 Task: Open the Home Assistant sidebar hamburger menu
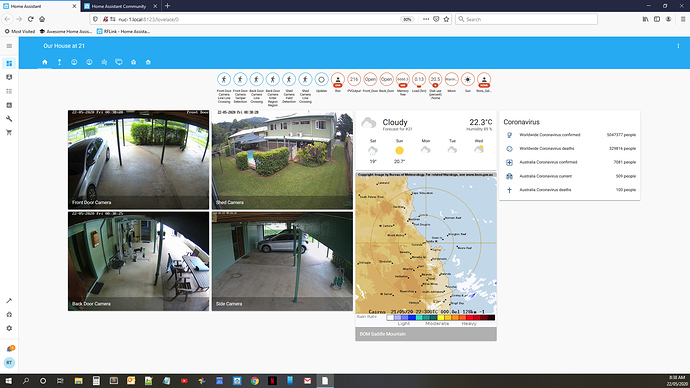(9, 46)
